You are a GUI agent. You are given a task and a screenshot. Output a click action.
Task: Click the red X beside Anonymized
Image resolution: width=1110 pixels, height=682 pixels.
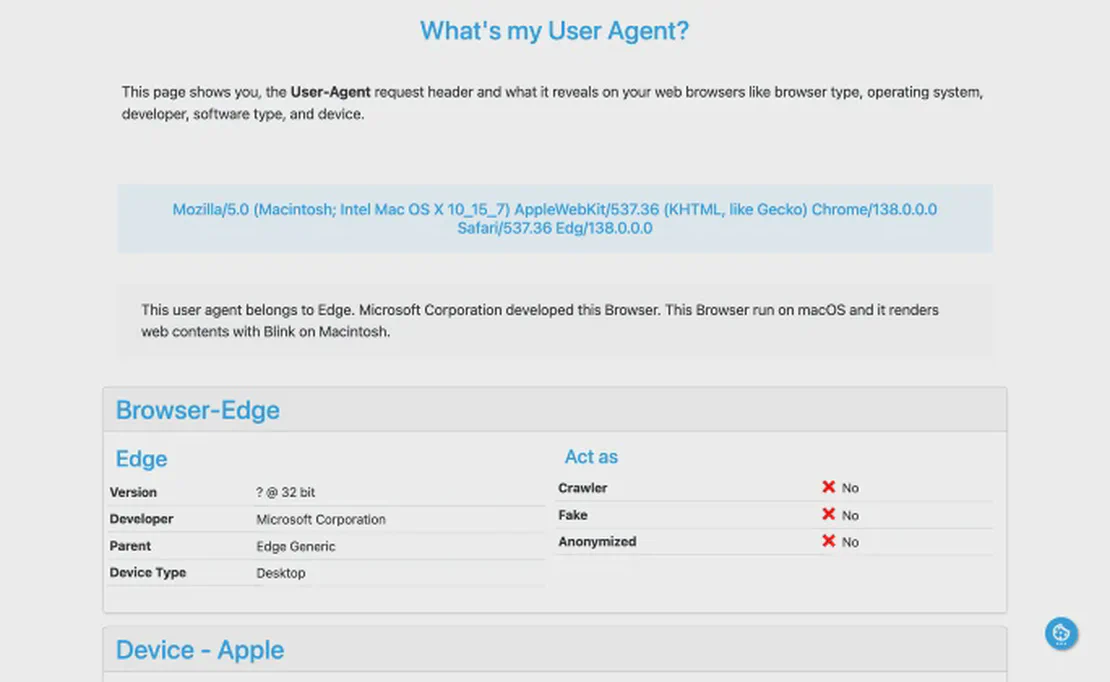tap(828, 541)
